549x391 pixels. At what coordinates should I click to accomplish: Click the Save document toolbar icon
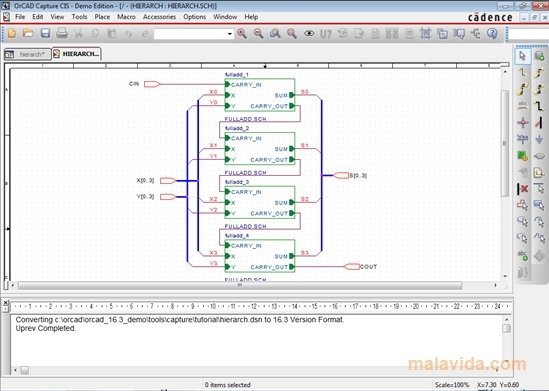(45, 33)
